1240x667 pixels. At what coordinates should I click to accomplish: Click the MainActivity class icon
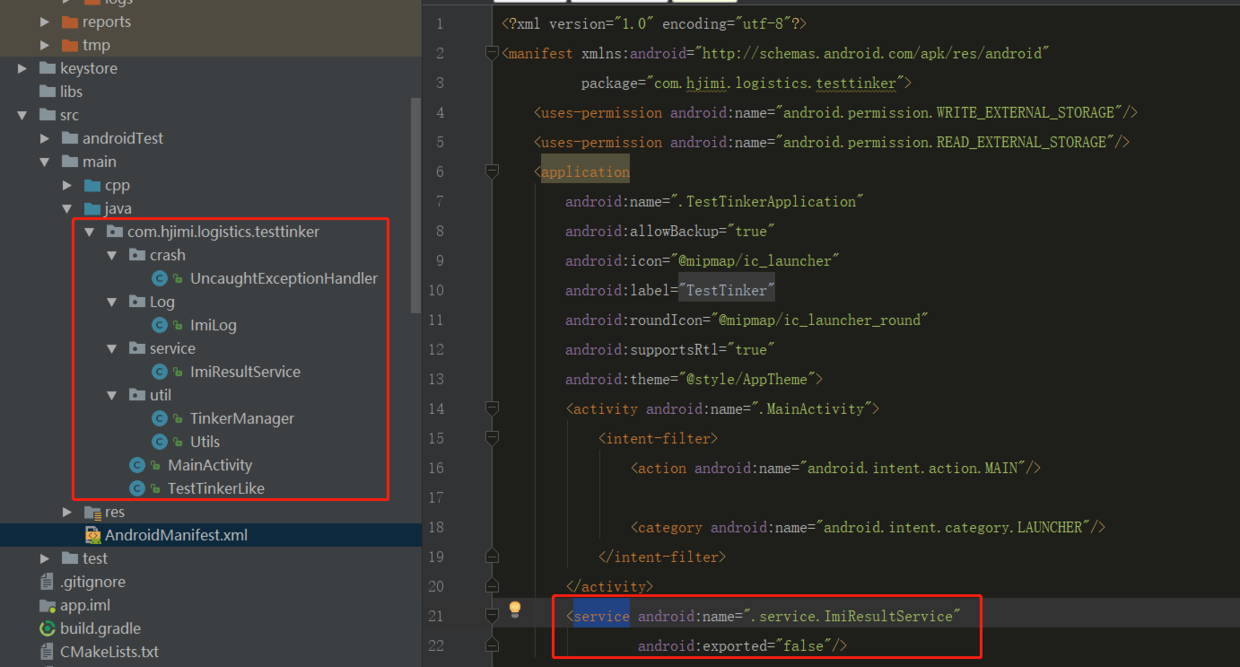[137, 465]
